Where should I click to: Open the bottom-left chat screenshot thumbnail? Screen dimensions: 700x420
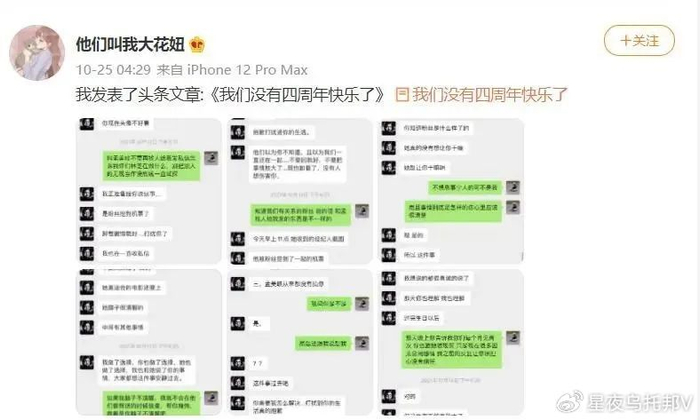[149, 342]
